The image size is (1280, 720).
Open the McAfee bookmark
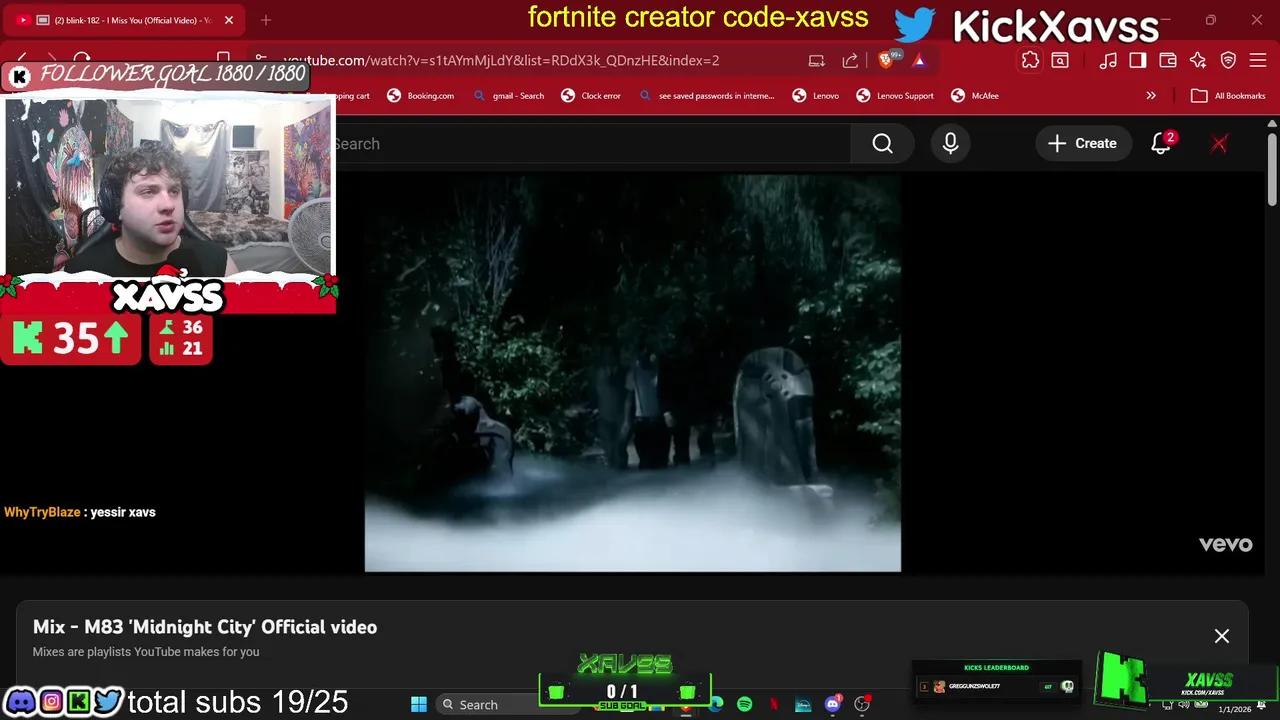[975, 96]
